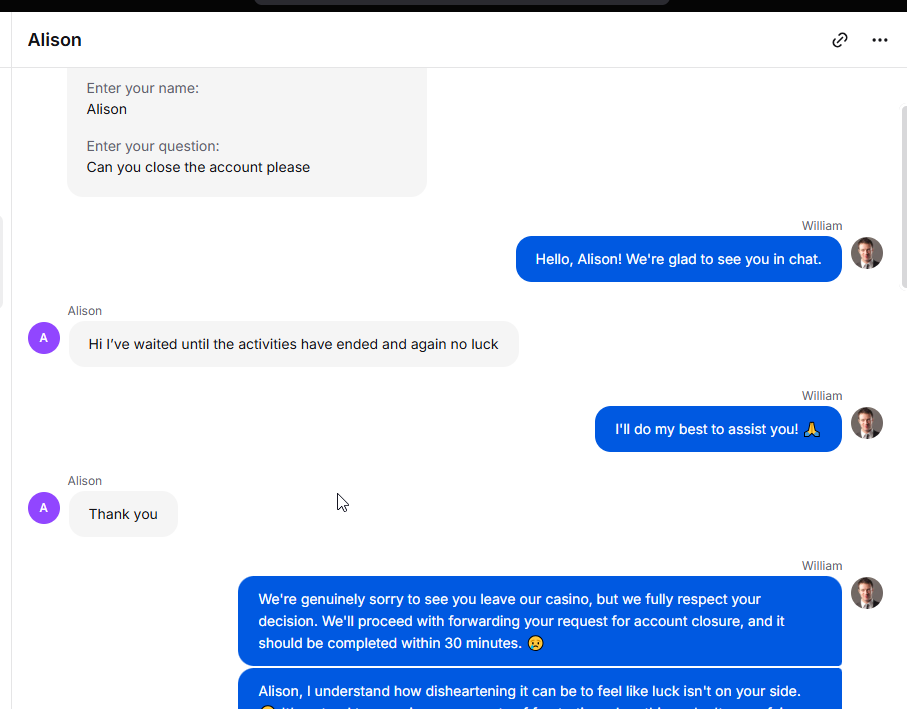Image resolution: width=907 pixels, height=709 pixels.
Task: Click the 'Enter your name' form field value Alison
Action: 107,109
